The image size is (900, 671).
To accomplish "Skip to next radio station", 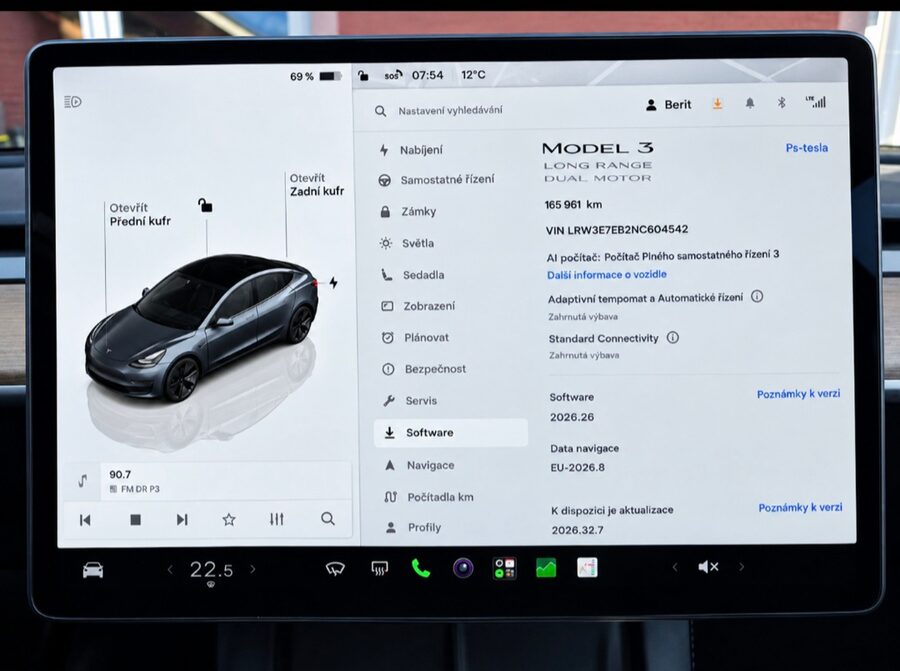I will pos(182,519).
